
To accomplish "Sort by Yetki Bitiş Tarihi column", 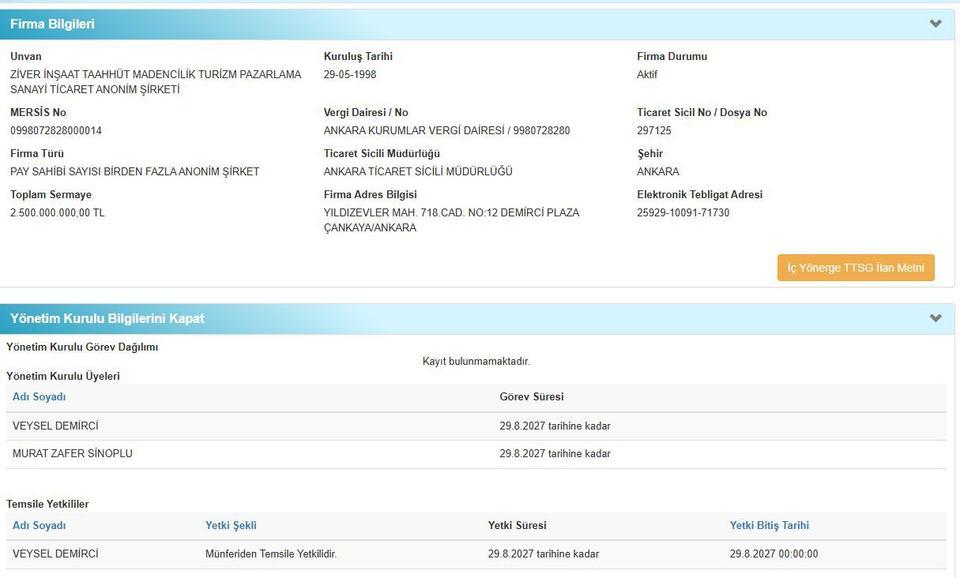I will tap(769, 526).
